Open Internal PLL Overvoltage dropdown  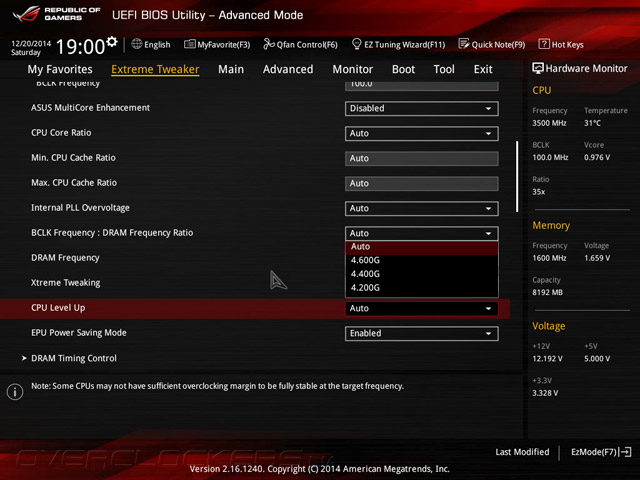click(421, 209)
